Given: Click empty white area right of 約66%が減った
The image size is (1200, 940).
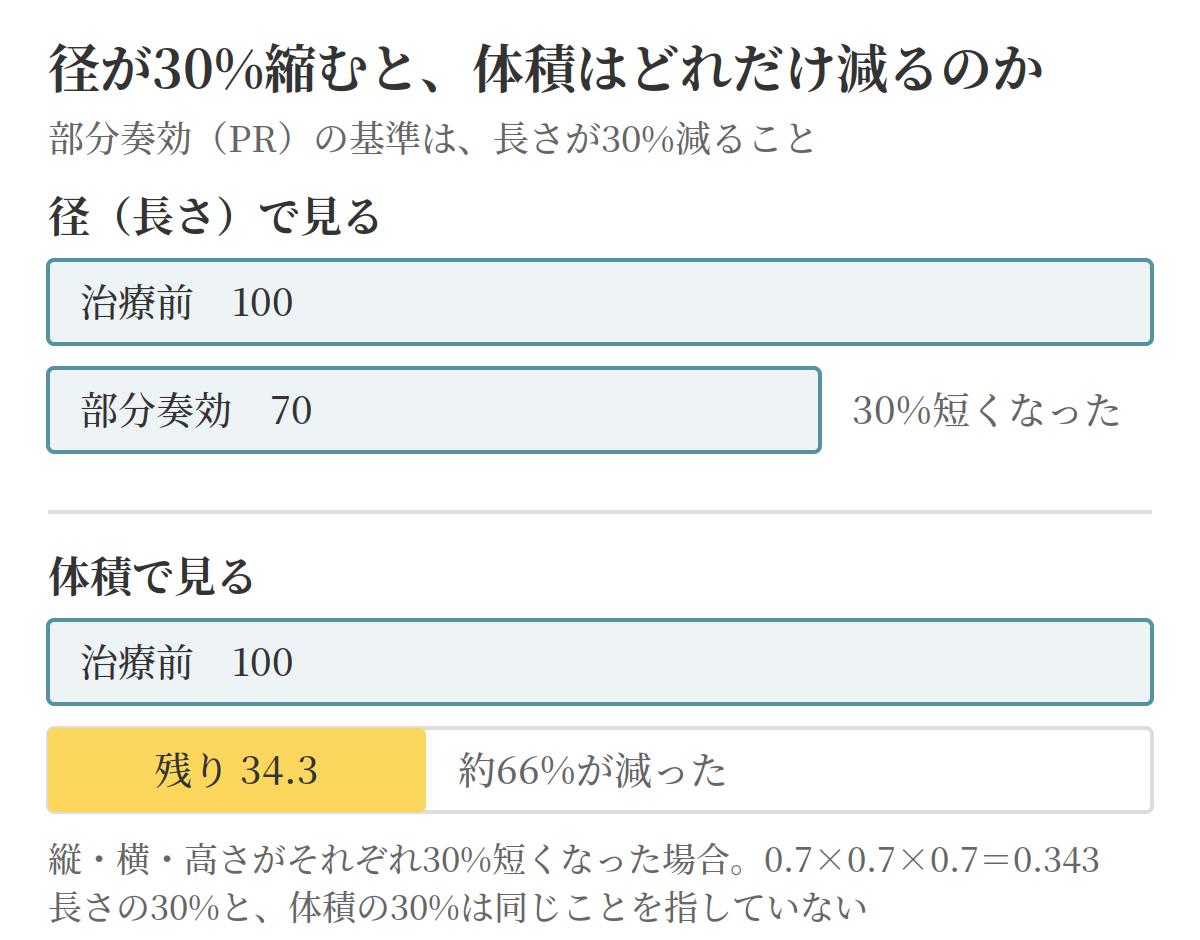Looking at the screenshot, I should click(x=938, y=770).
